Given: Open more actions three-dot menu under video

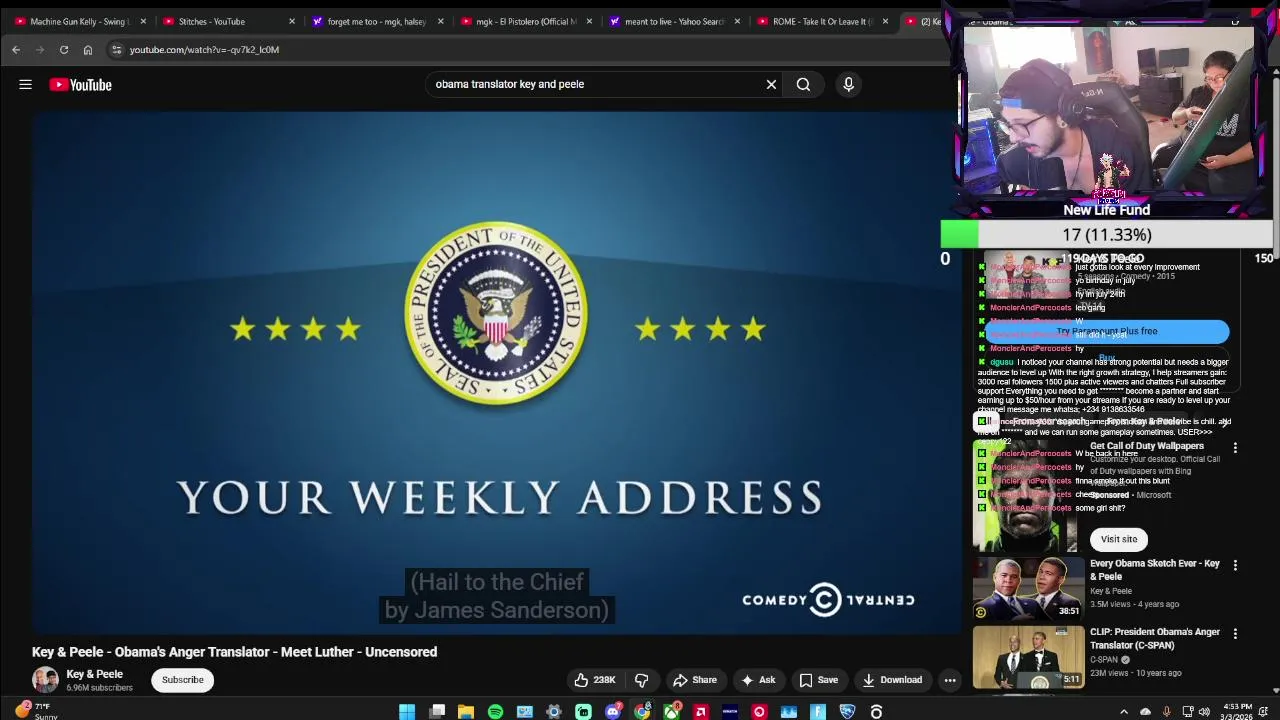Looking at the screenshot, I should point(950,680).
